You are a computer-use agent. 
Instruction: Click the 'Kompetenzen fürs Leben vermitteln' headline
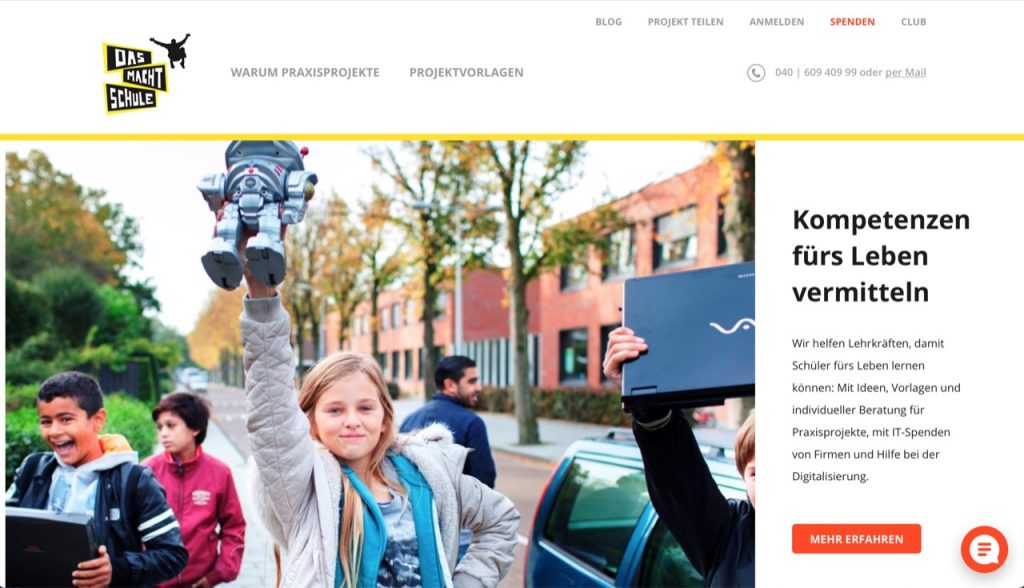coord(881,256)
